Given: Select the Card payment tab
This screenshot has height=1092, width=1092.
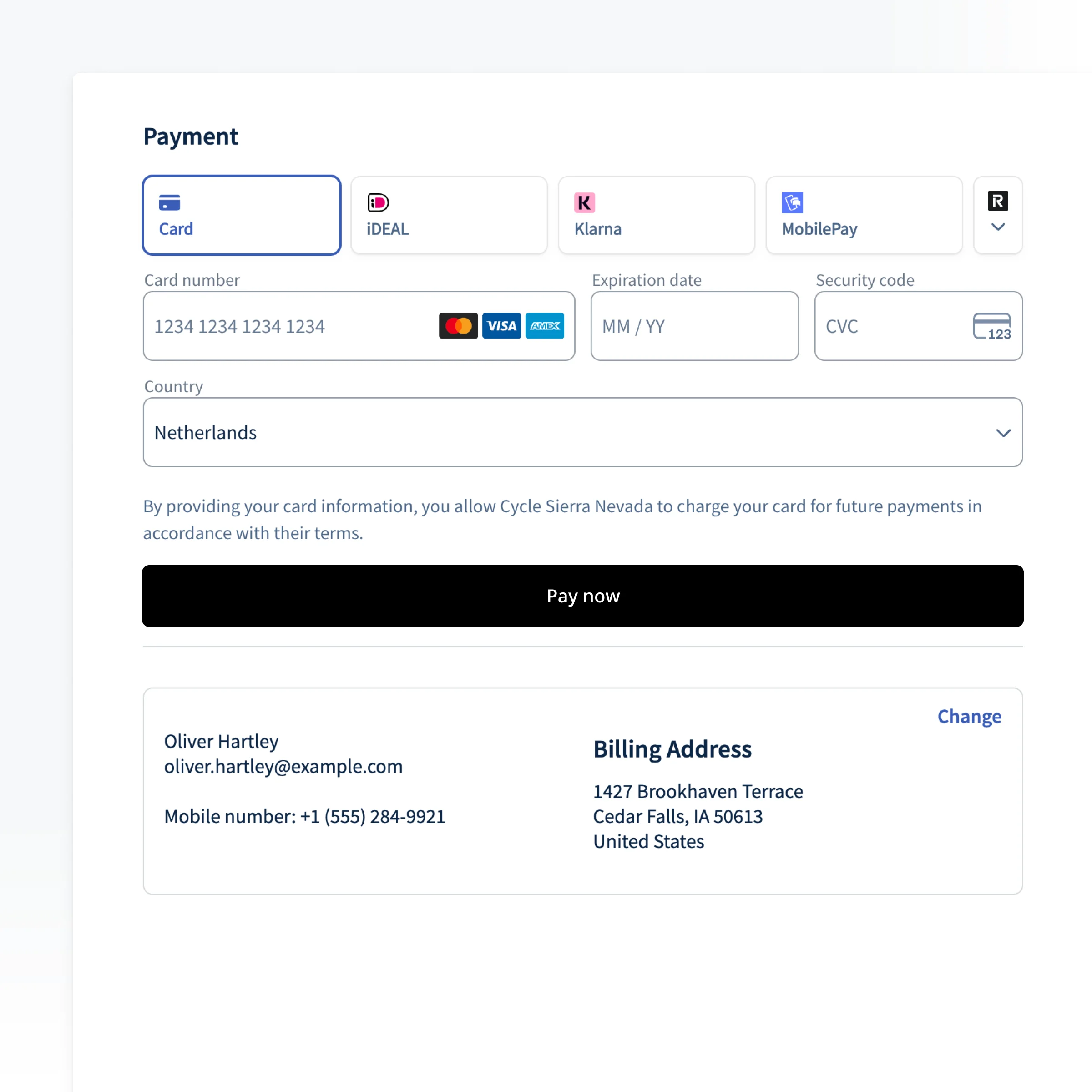Looking at the screenshot, I should click(x=241, y=215).
